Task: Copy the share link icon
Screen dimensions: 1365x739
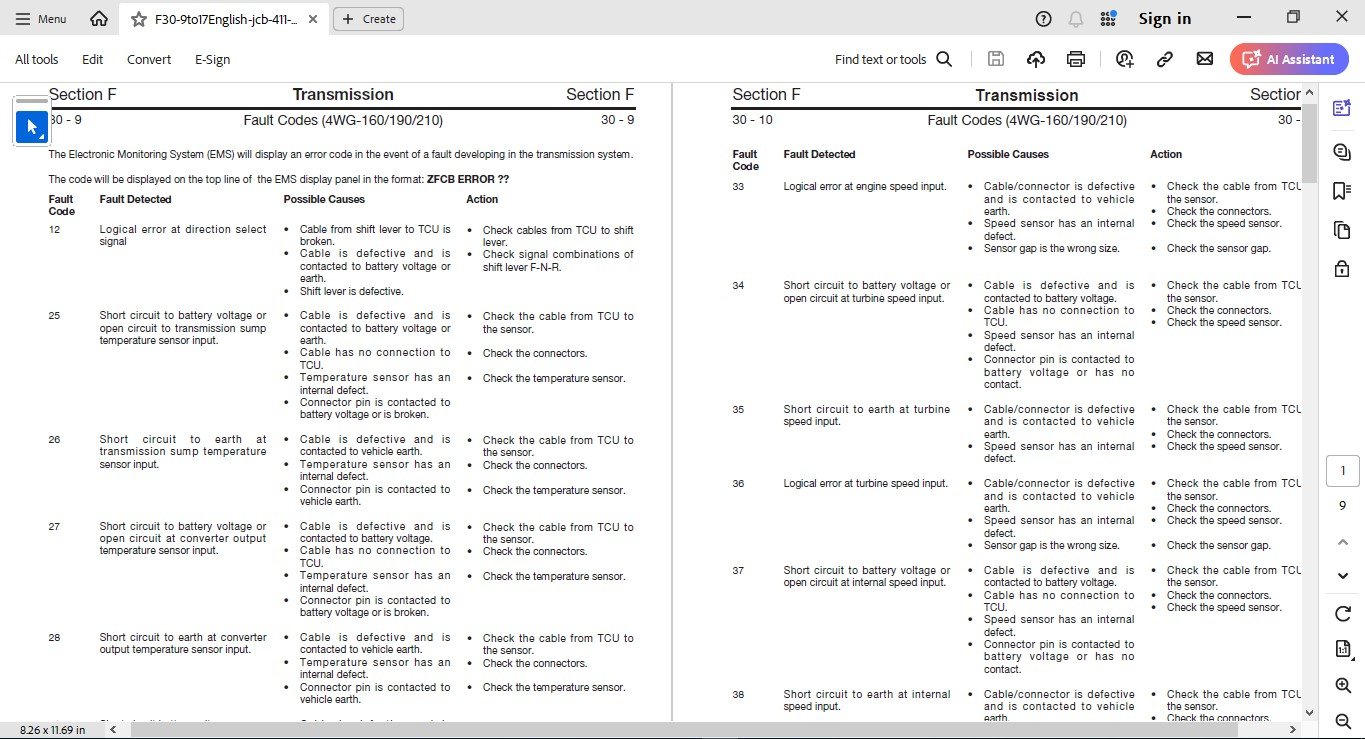Action: pos(1165,59)
